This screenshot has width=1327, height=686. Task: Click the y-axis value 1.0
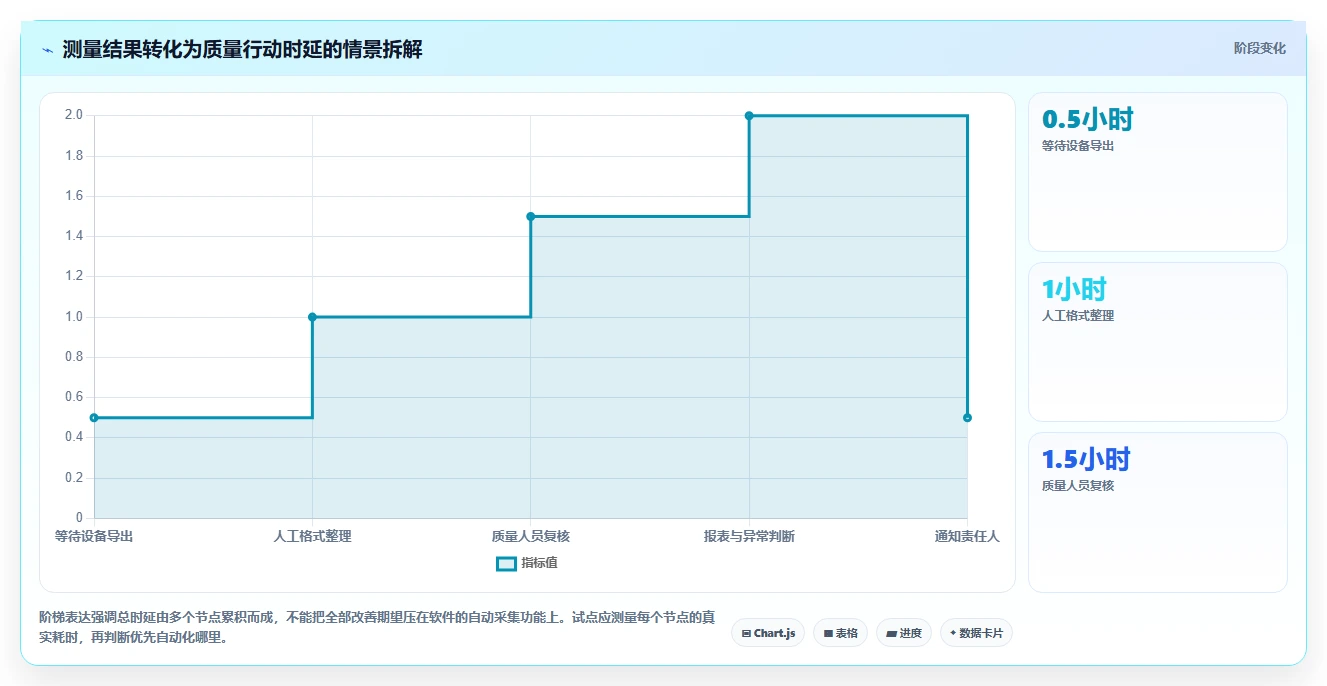click(74, 317)
